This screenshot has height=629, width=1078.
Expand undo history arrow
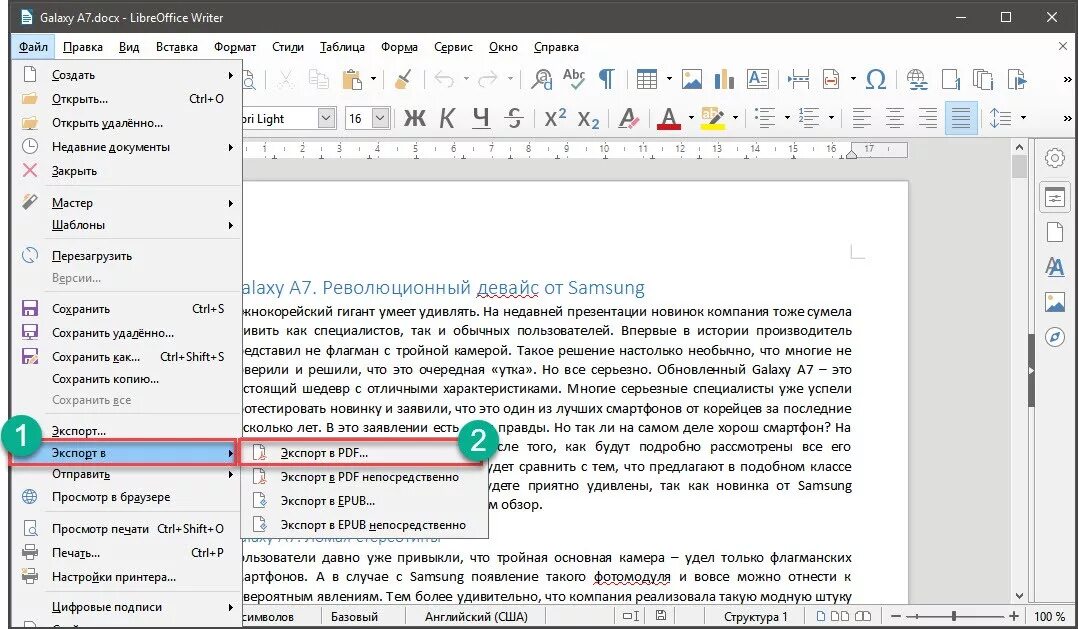[466, 79]
